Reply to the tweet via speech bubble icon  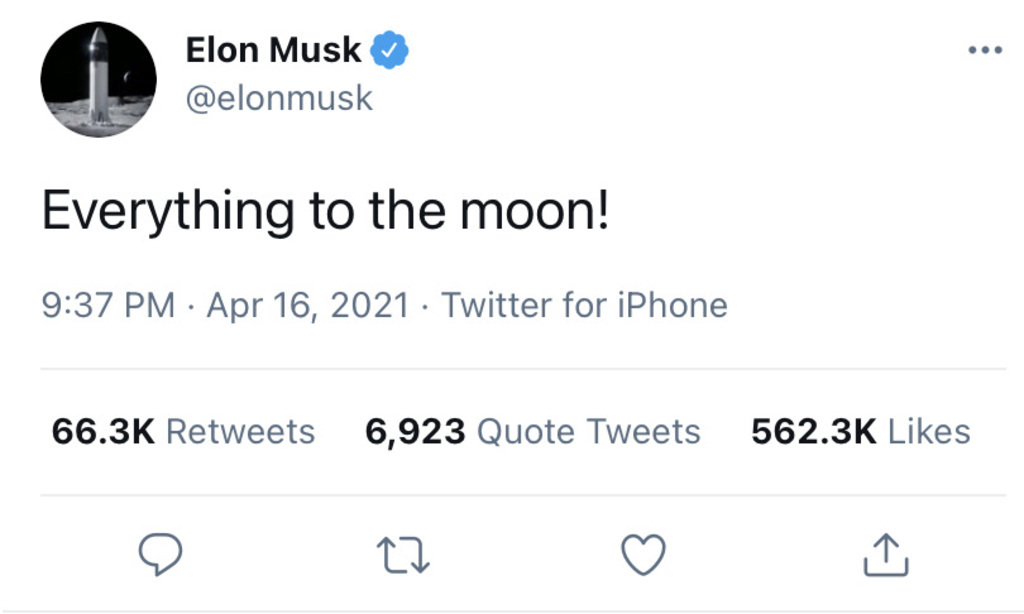pyautogui.click(x=159, y=555)
